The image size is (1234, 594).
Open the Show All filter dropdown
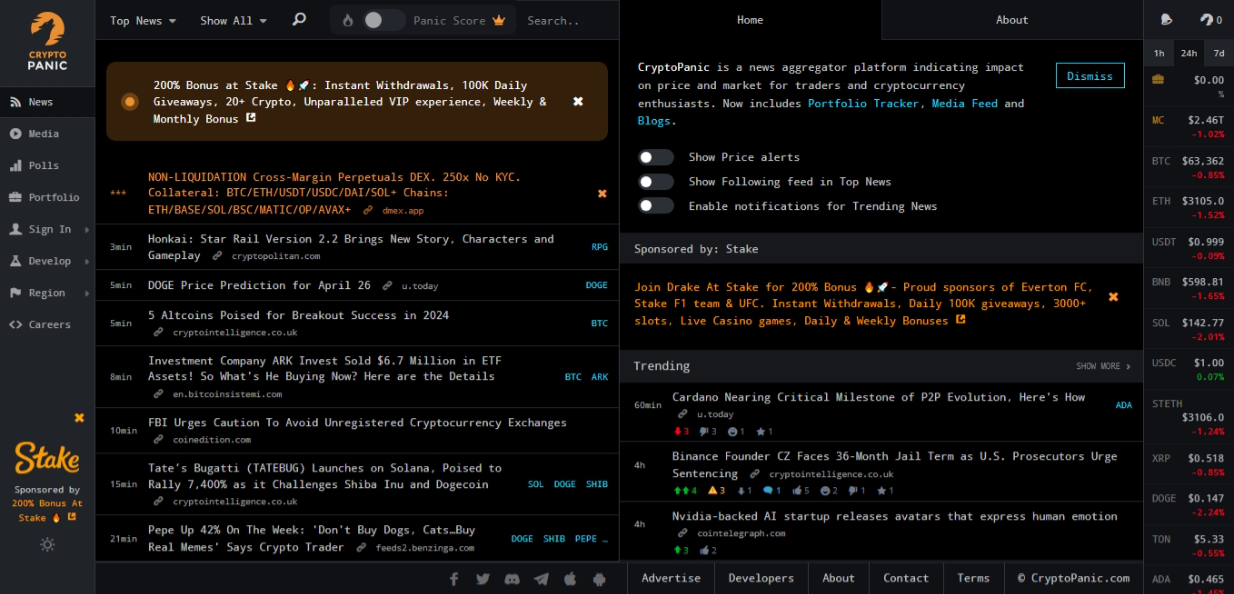pos(234,20)
